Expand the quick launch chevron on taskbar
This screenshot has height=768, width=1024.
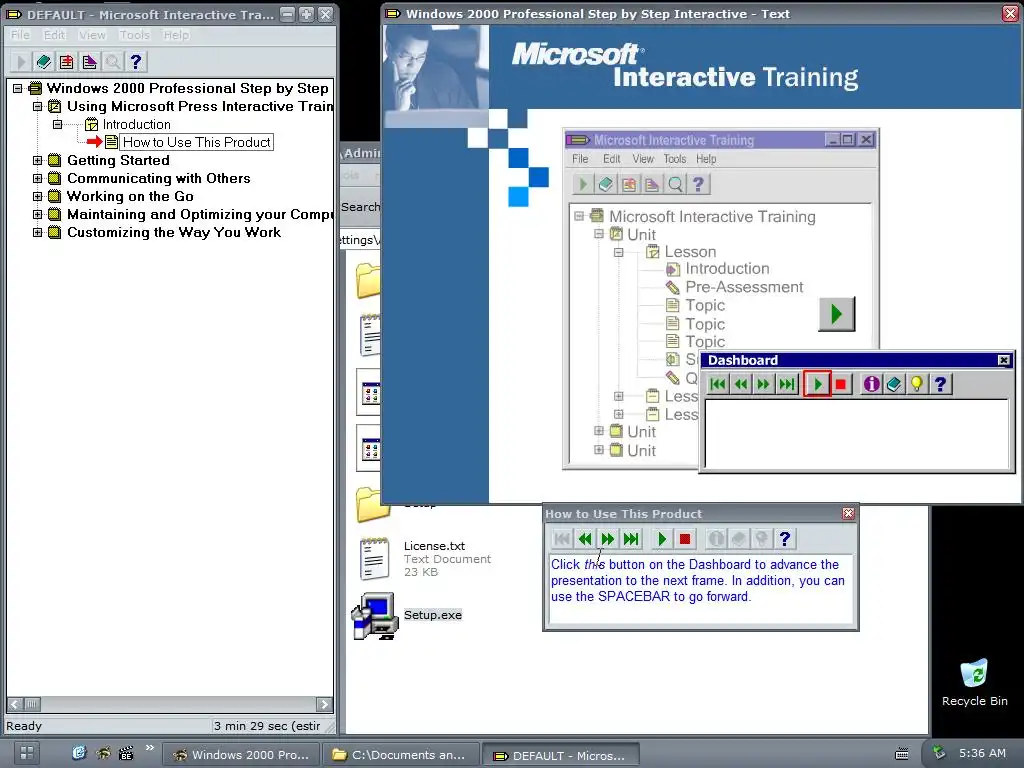pos(150,748)
